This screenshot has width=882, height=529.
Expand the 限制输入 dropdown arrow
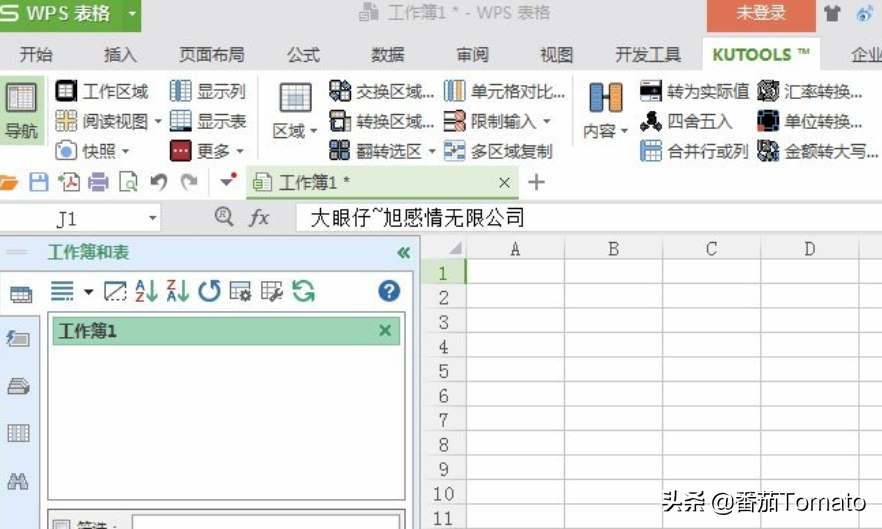546,121
